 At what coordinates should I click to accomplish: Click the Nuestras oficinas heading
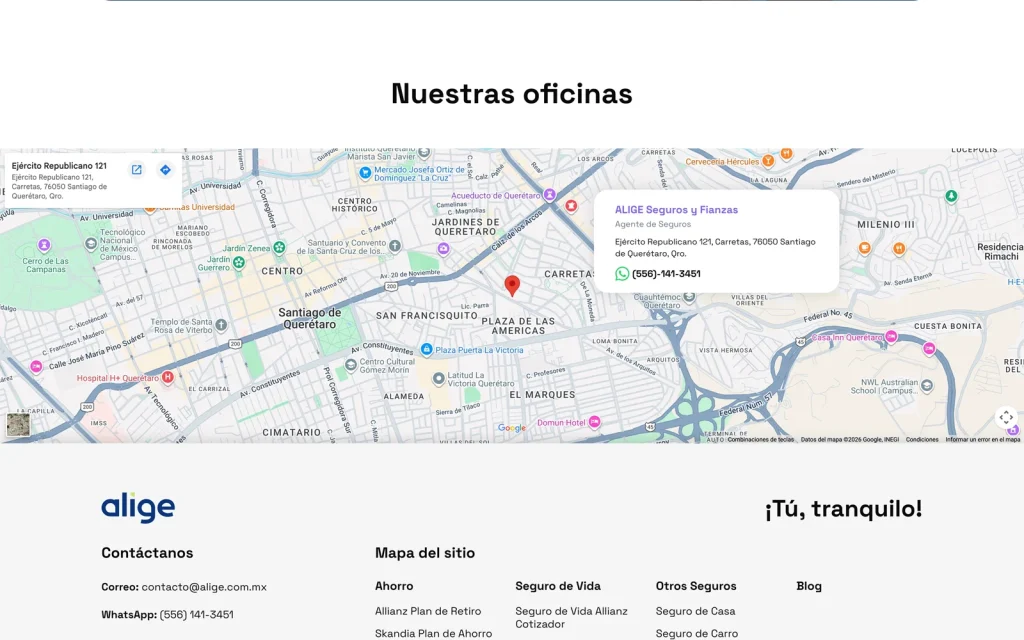[x=511, y=93]
